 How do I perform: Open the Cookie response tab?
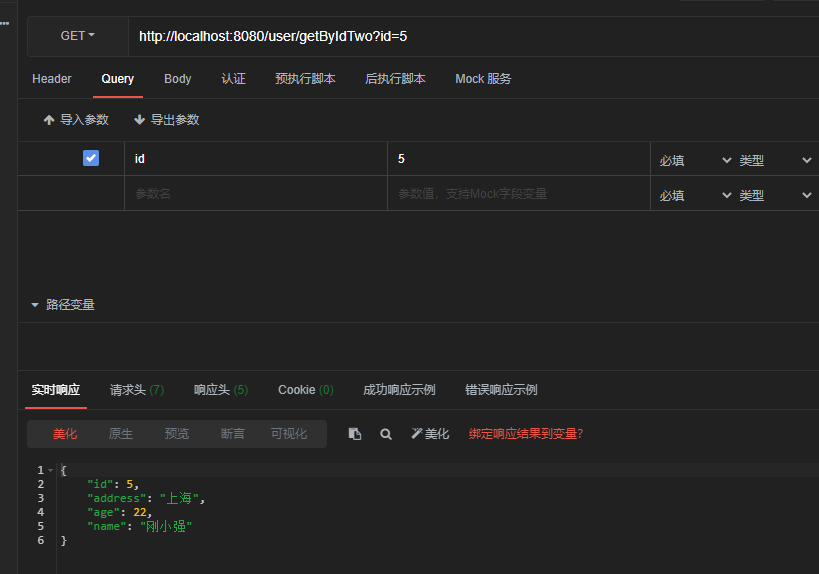(305, 390)
